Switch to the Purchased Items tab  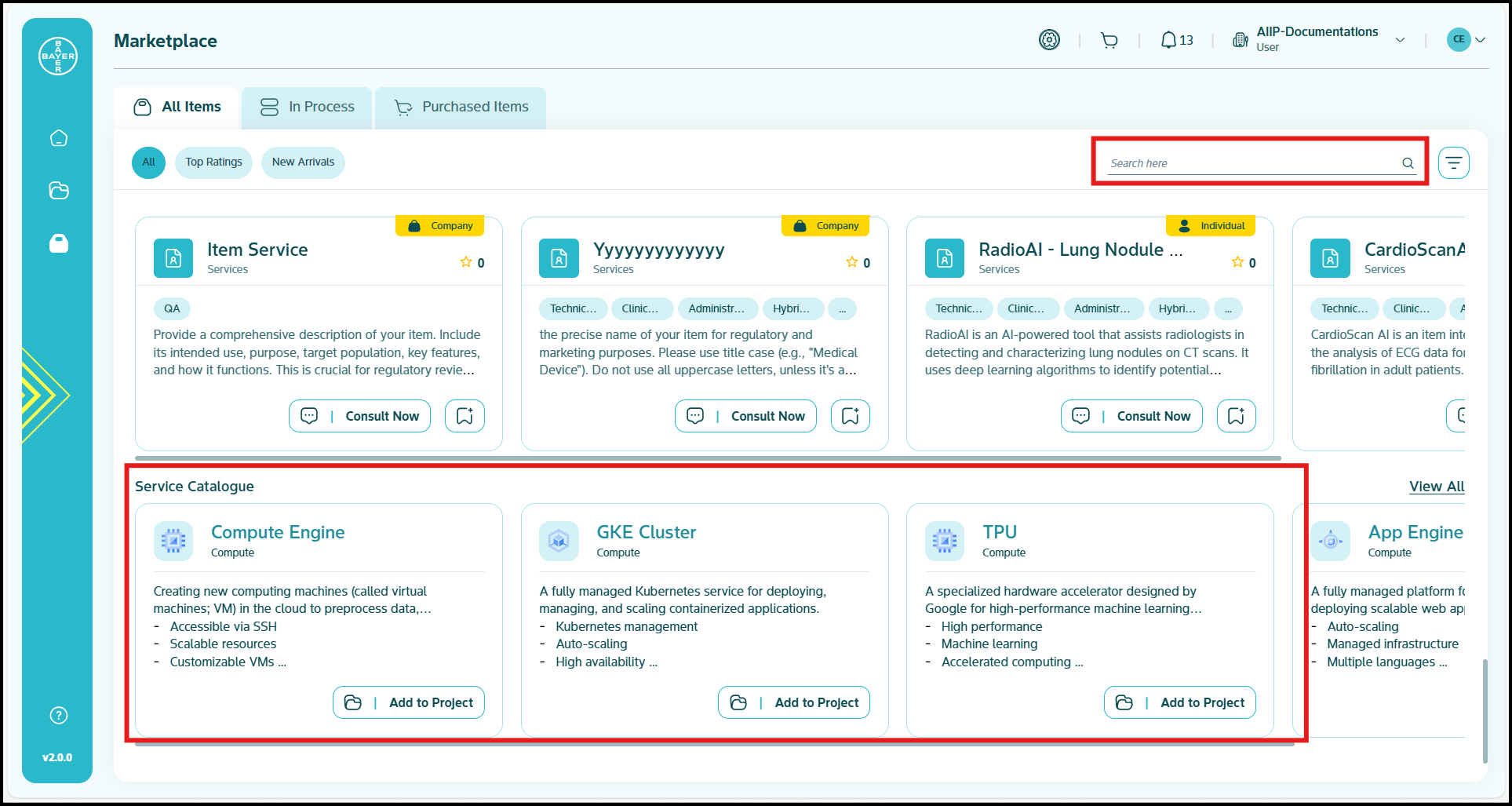(461, 107)
